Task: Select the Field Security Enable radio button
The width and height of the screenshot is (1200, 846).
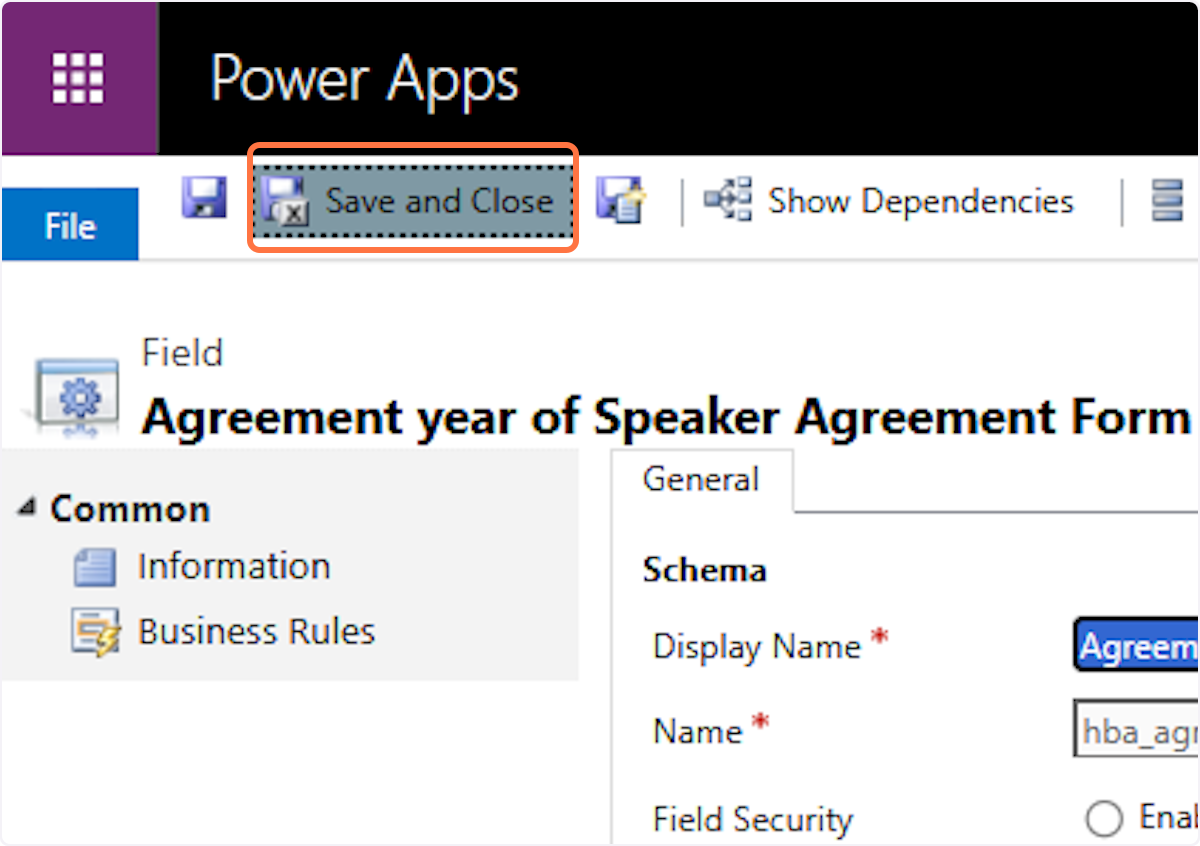Action: [1104, 819]
